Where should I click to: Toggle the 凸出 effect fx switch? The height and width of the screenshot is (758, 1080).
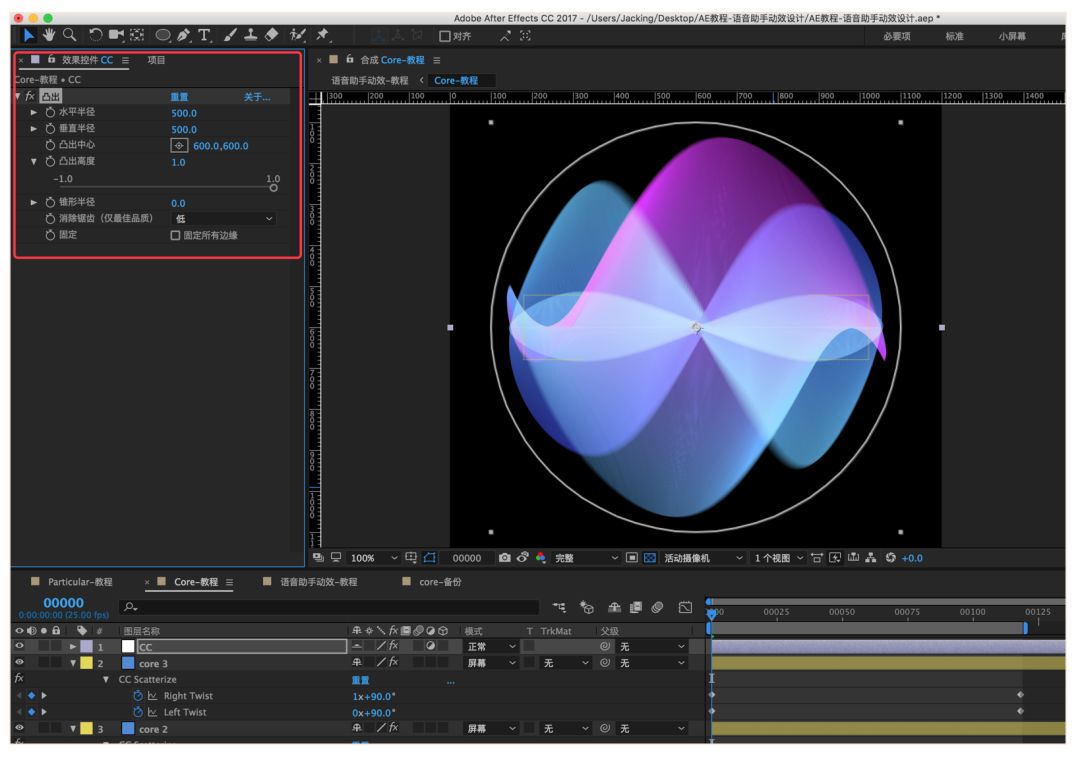[x=30, y=96]
